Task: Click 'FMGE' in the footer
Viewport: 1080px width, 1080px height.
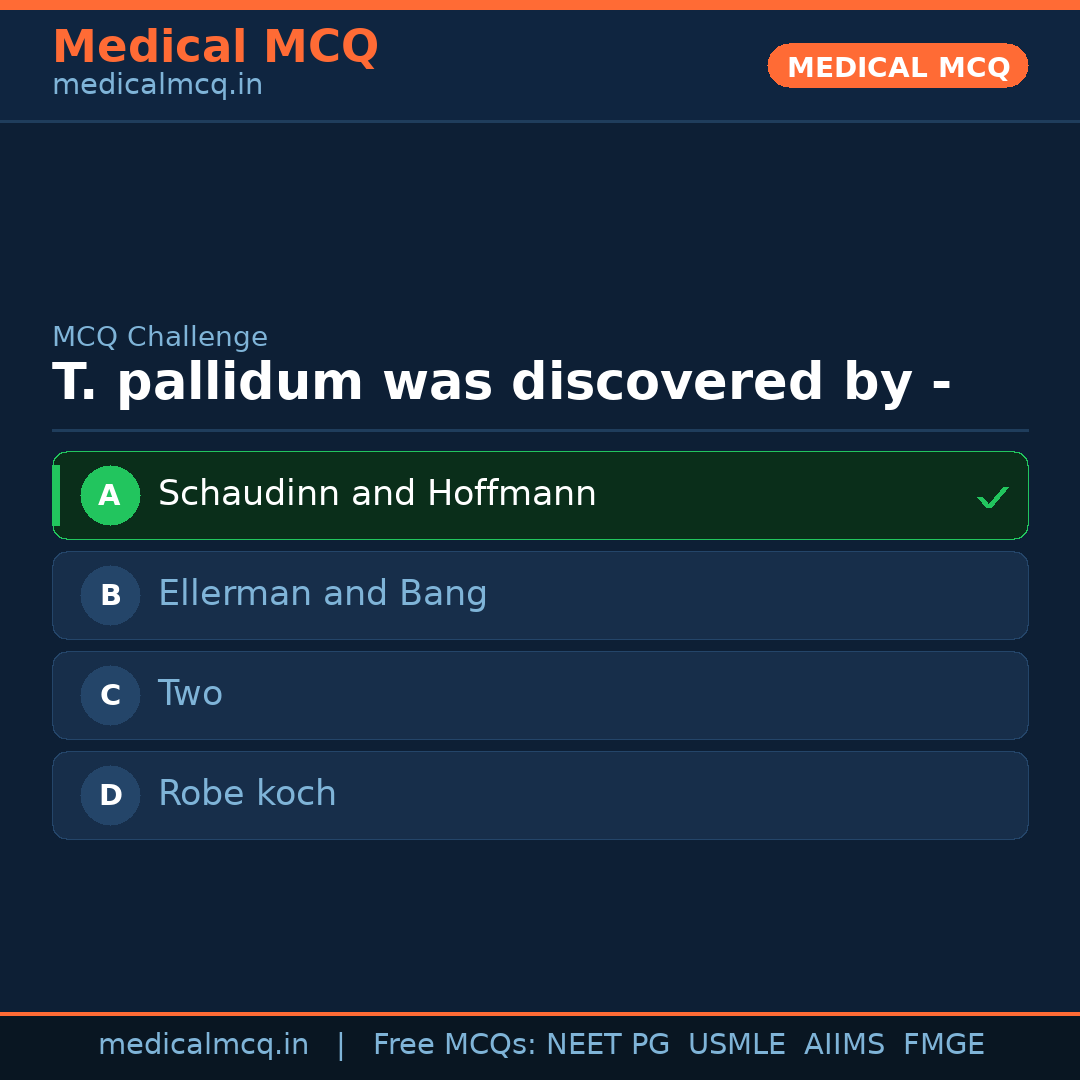Action: tap(943, 1045)
